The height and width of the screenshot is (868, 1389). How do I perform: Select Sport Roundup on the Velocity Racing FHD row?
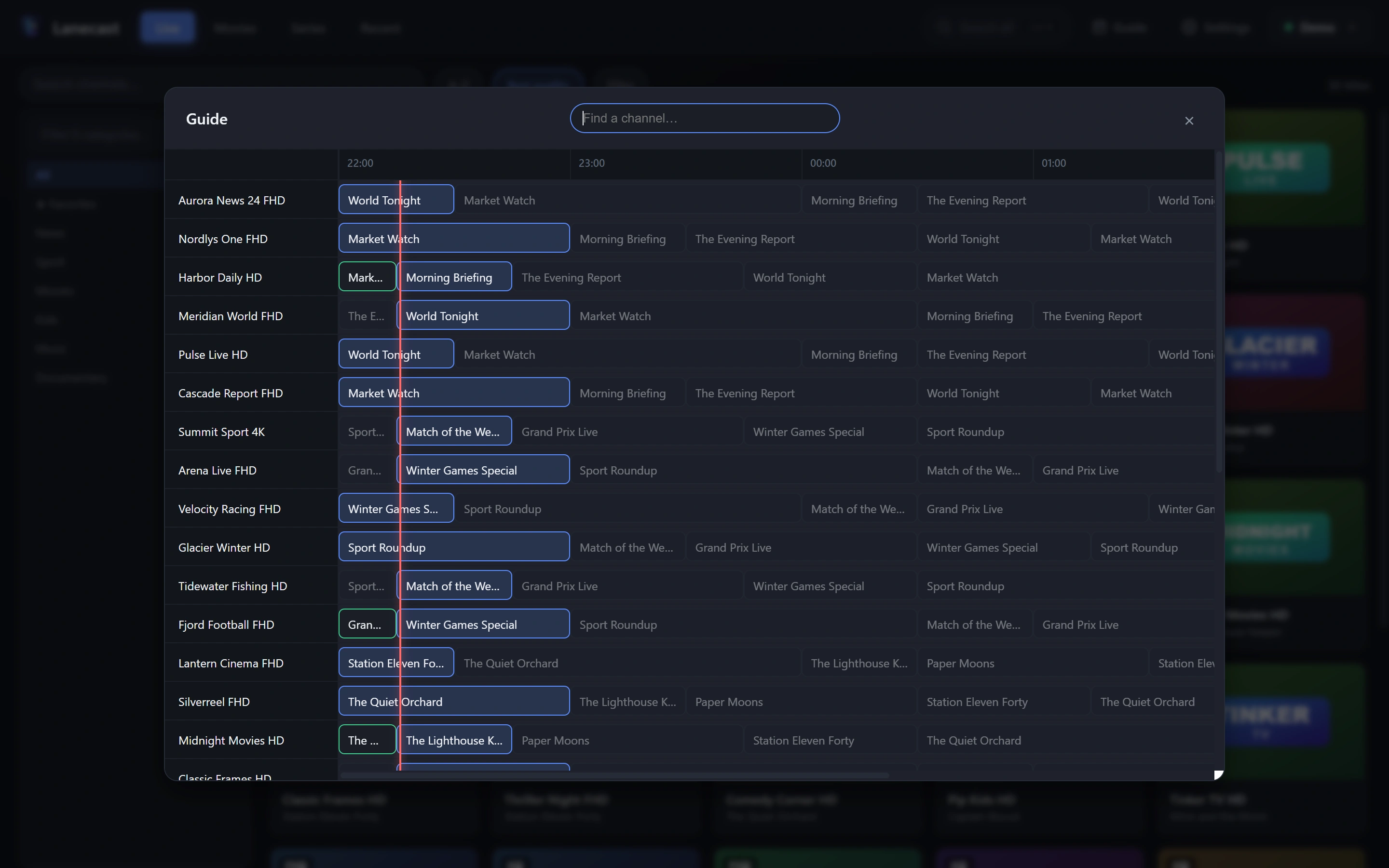point(628,508)
